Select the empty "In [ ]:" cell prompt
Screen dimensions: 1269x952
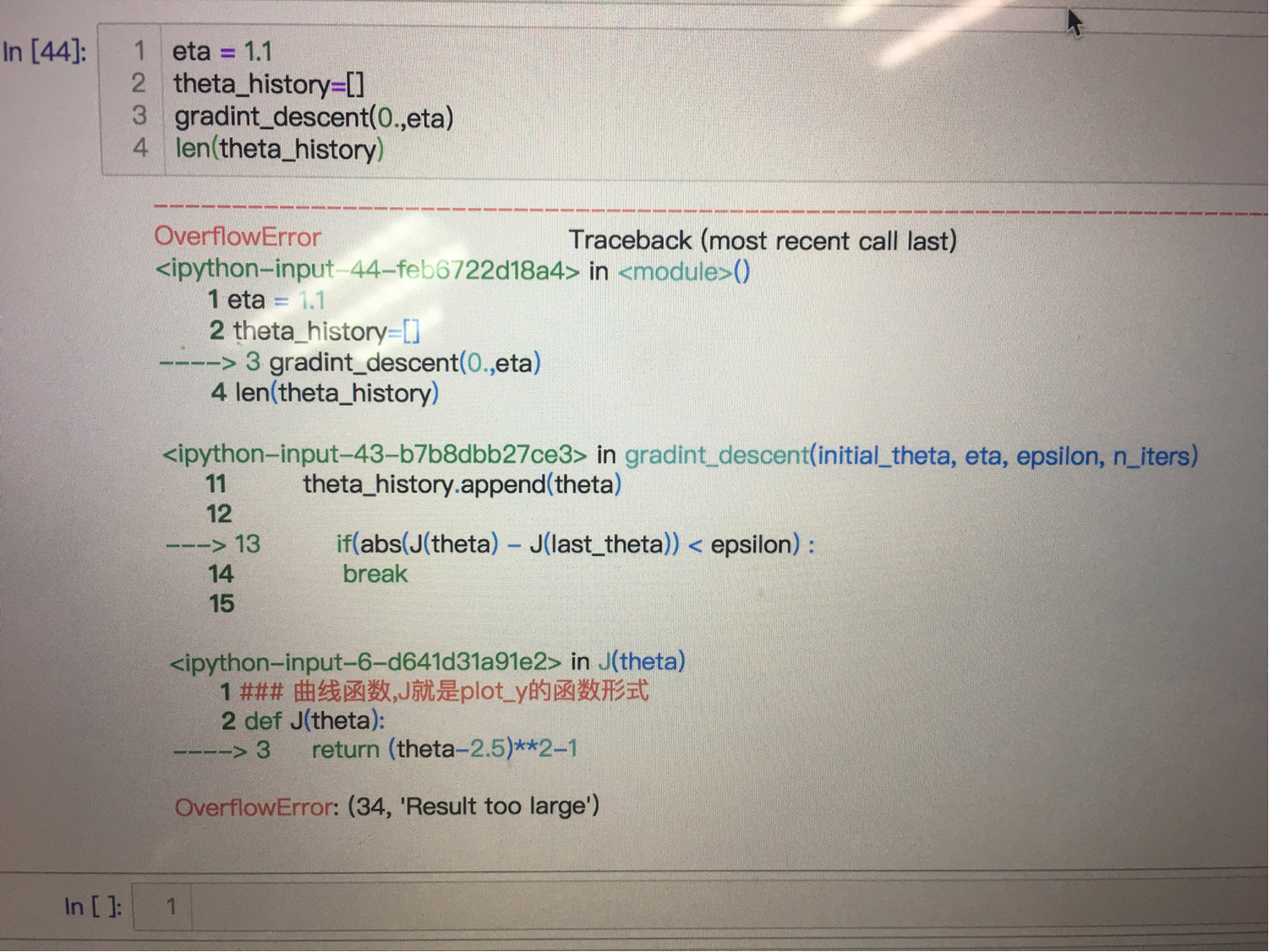(x=93, y=907)
